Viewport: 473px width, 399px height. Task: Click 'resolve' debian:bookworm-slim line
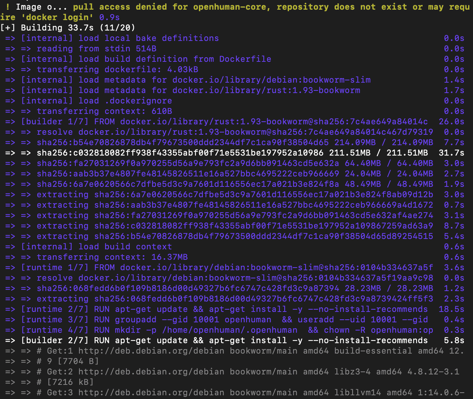click(235, 278)
